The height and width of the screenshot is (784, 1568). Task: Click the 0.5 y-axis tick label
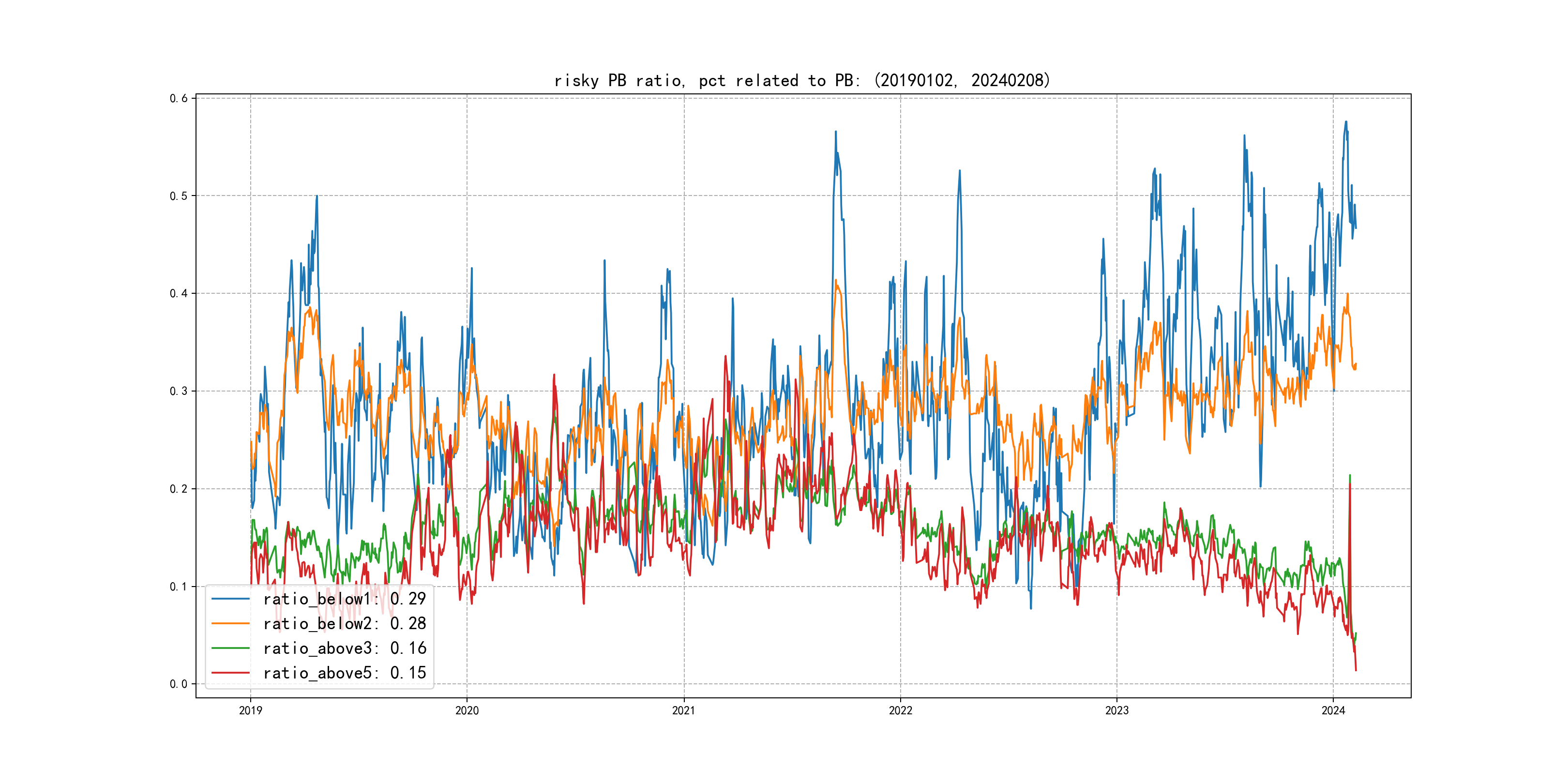click(x=179, y=196)
